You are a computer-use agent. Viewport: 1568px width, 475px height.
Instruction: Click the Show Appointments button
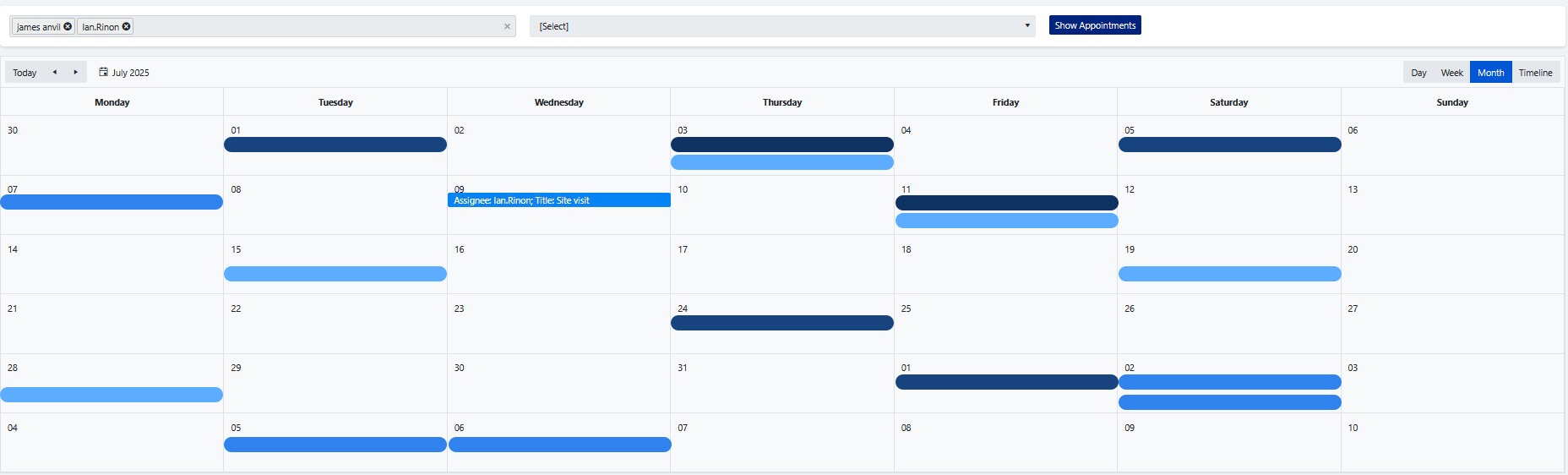click(1094, 25)
